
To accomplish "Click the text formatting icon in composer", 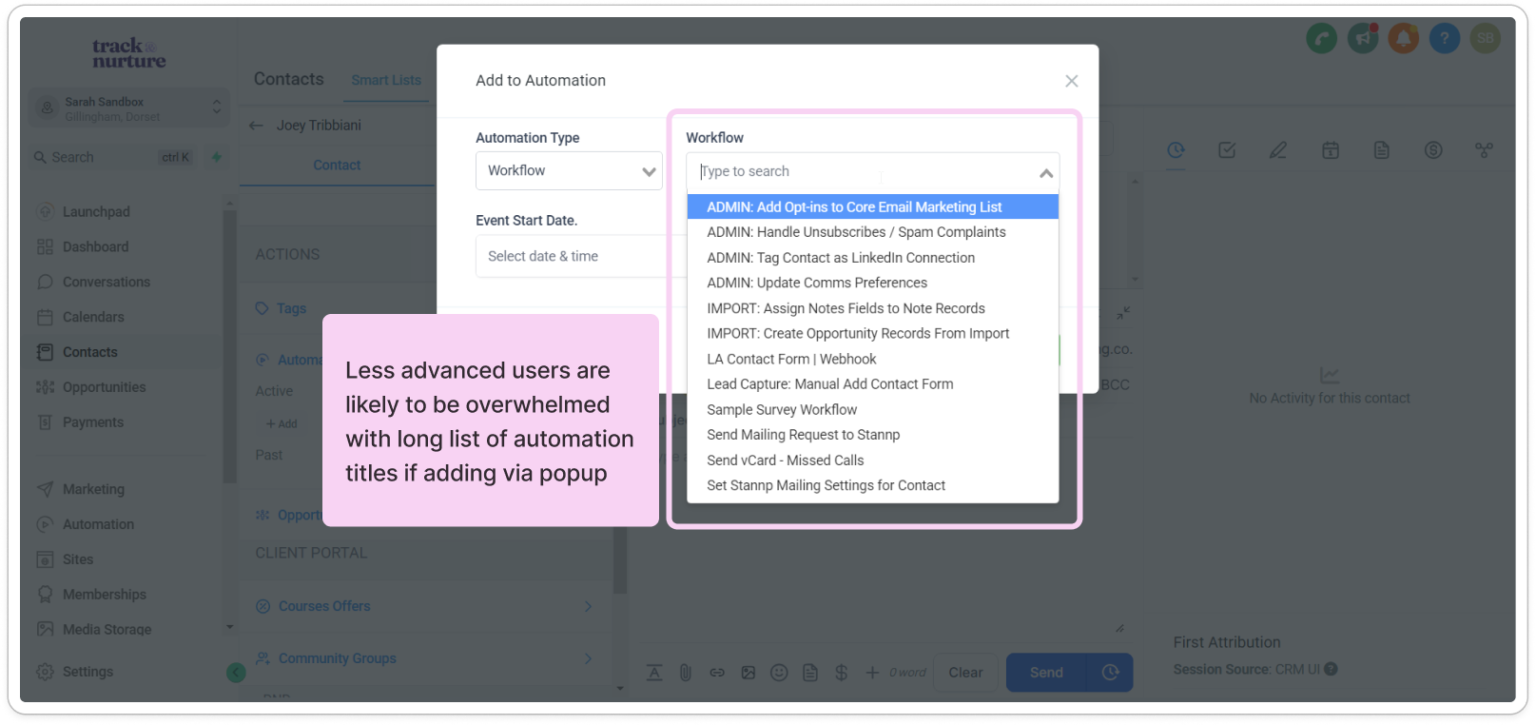I will (654, 673).
